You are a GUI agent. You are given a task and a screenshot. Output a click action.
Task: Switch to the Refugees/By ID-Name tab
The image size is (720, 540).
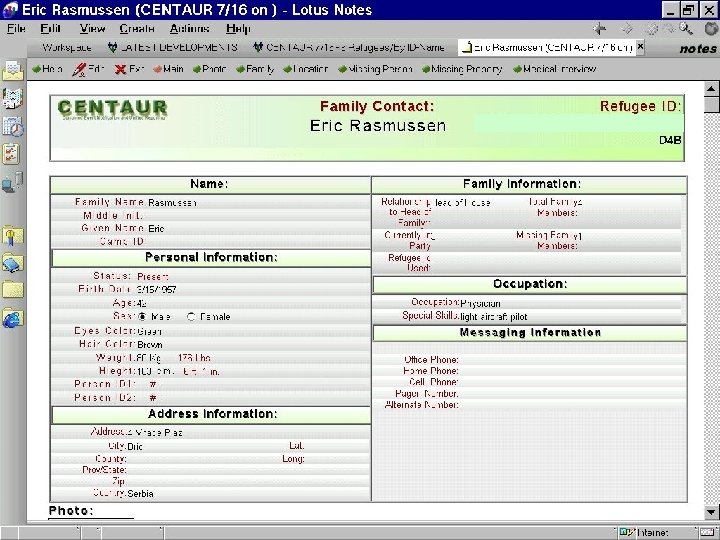tap(349, 47)
